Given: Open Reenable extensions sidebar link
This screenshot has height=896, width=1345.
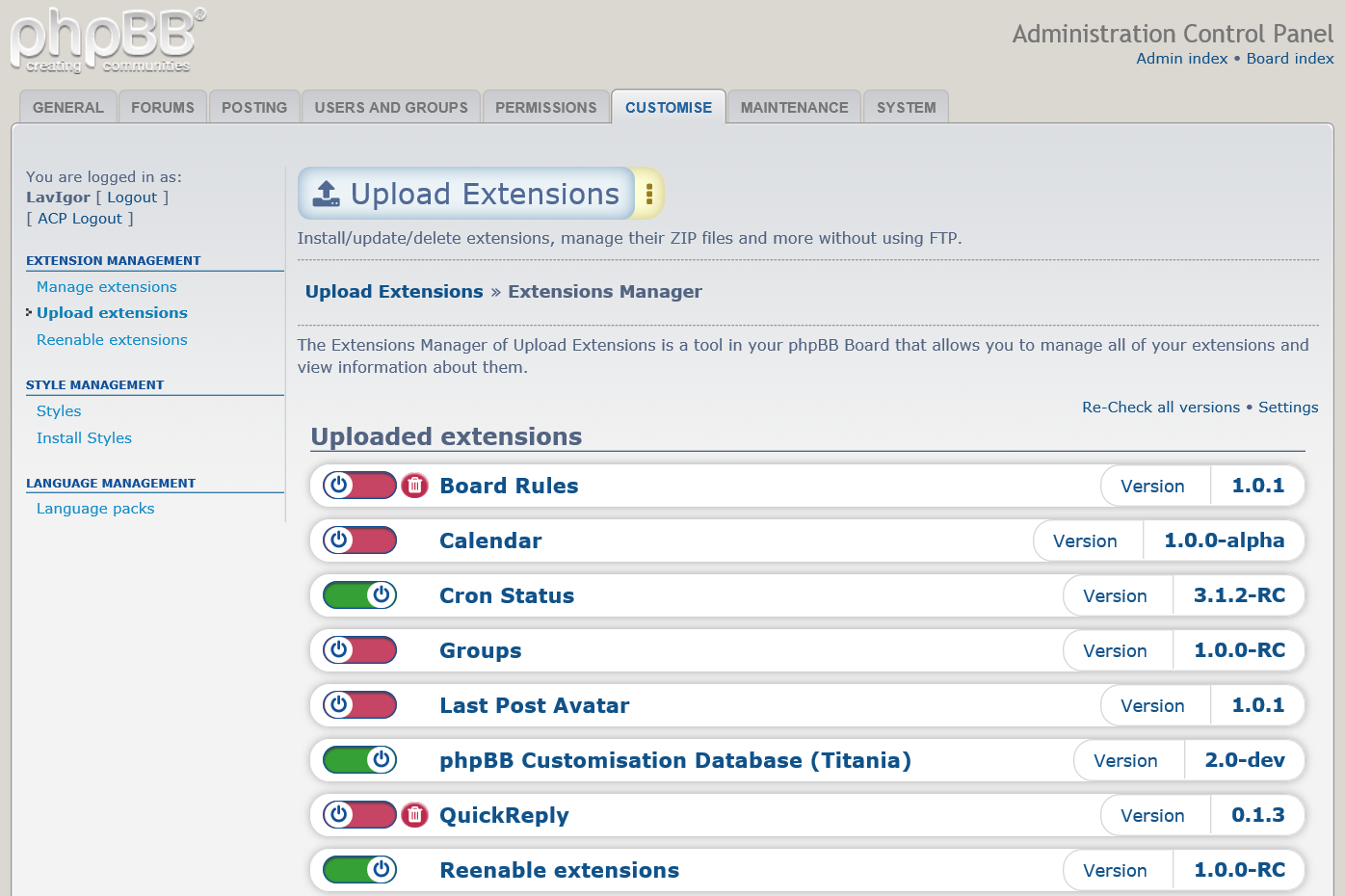Looking at the screenshot, I should pyautogui.click(x=112, y=340).
